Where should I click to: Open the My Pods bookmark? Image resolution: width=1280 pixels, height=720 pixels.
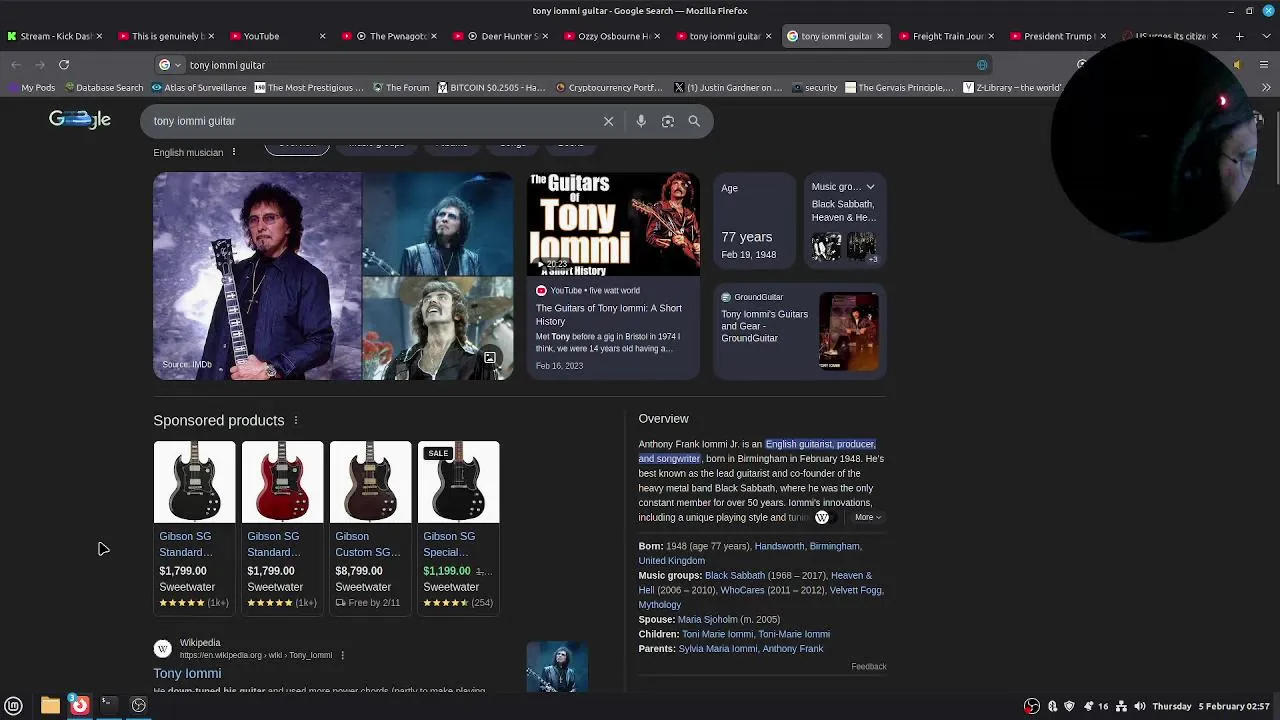(31, 88)
